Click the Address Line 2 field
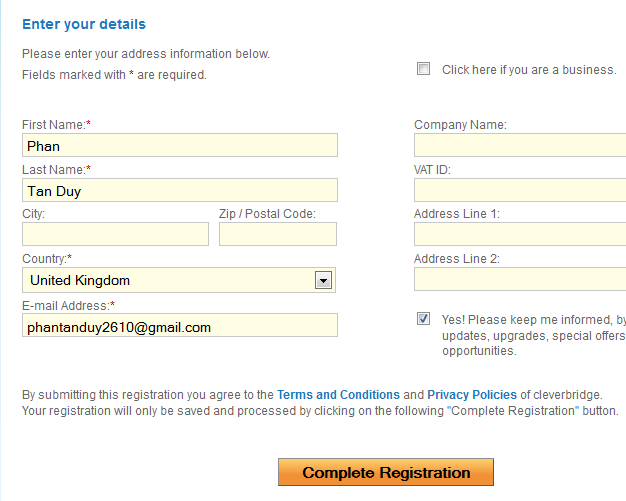The height and width of the screenshot is (501, 626). click(x=520, y=280)
